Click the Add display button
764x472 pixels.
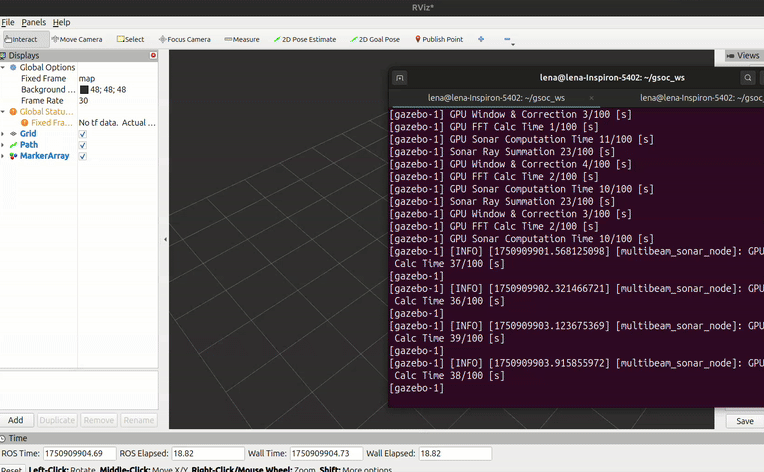16,420
